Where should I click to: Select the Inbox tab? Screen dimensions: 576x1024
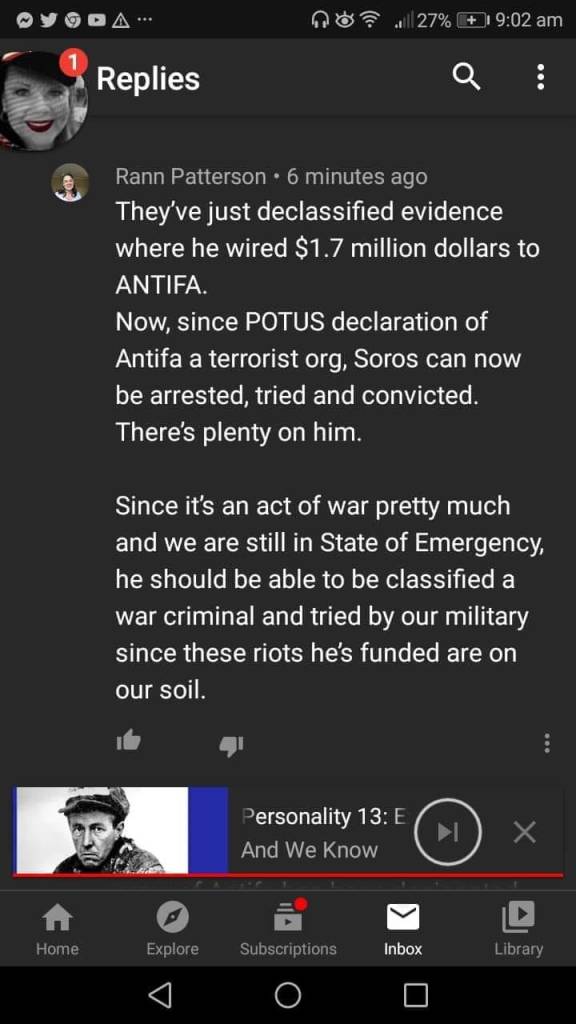(x=403, y=929)
